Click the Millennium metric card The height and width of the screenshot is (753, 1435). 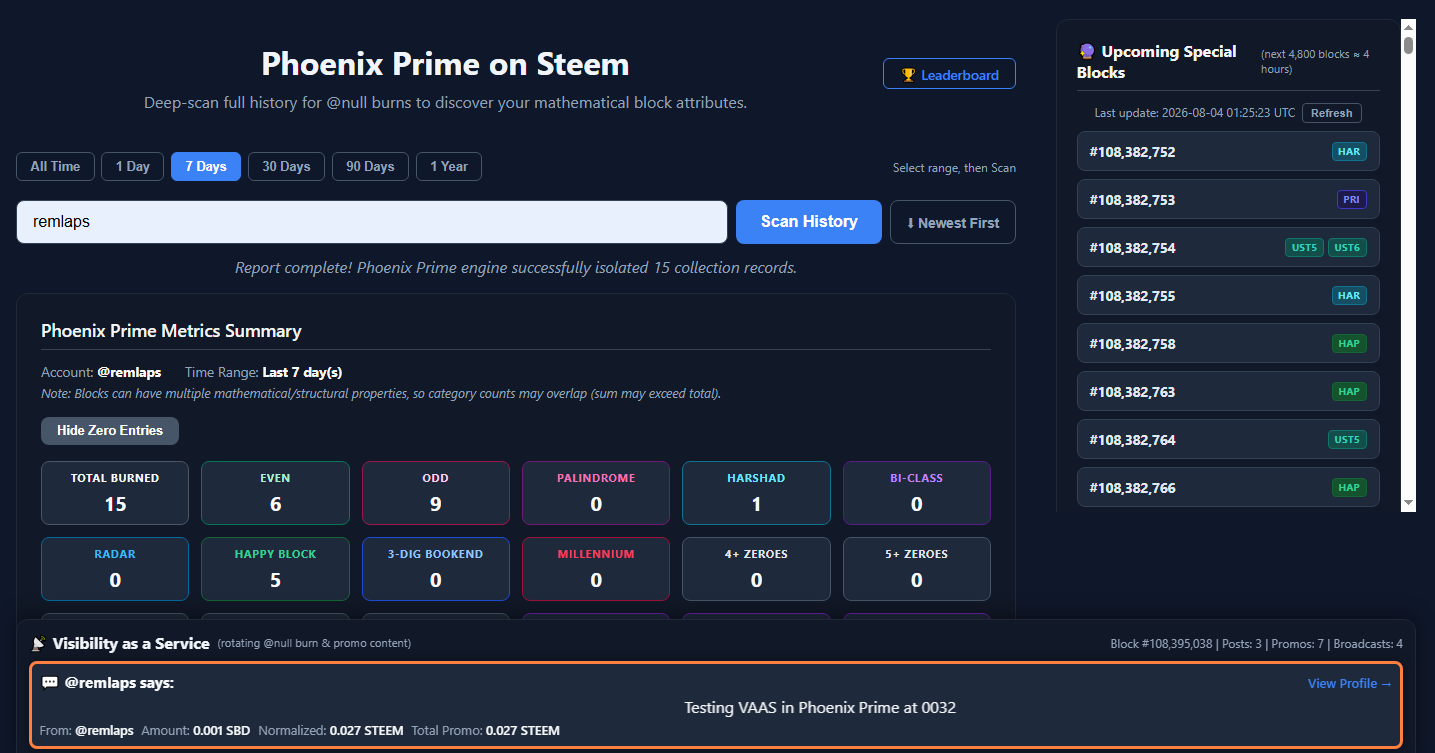pyautogui.click(x=596, y=569)
